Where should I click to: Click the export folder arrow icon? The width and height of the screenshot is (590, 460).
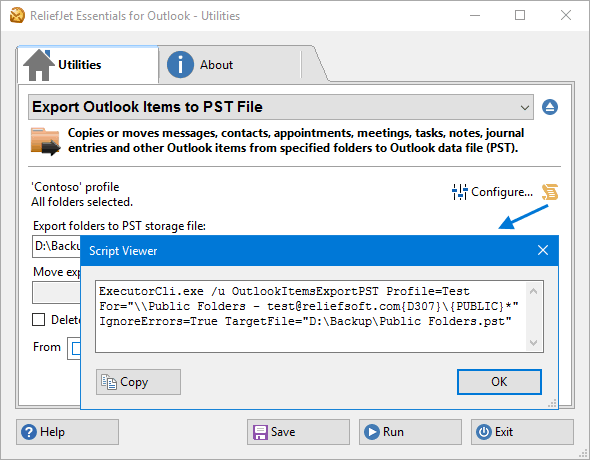46,141
